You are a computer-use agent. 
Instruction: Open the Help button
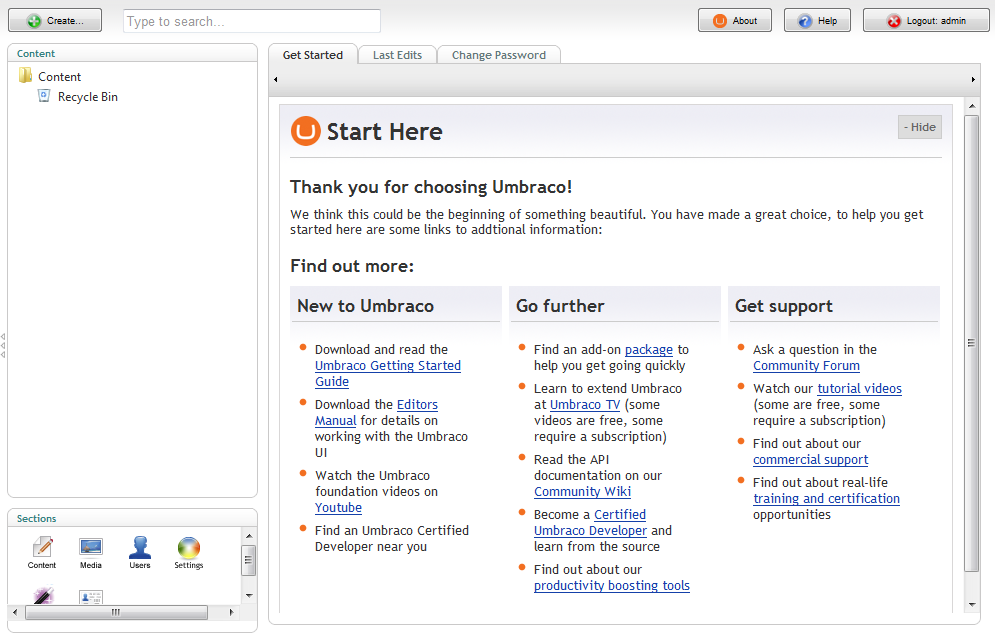coord(817,20)
